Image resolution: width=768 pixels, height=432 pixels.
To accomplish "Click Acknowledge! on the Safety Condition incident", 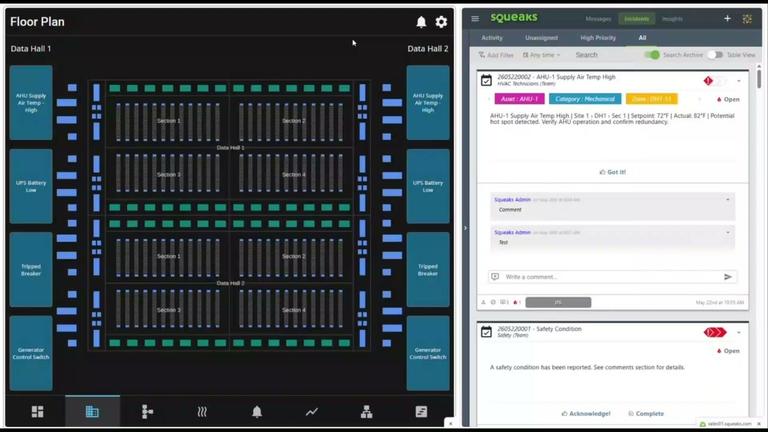I will coord(586,413).
